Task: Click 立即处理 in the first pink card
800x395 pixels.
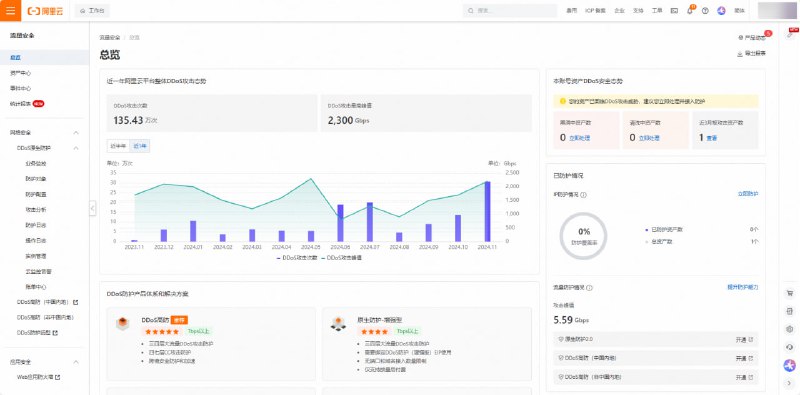Action: [580, 138]
